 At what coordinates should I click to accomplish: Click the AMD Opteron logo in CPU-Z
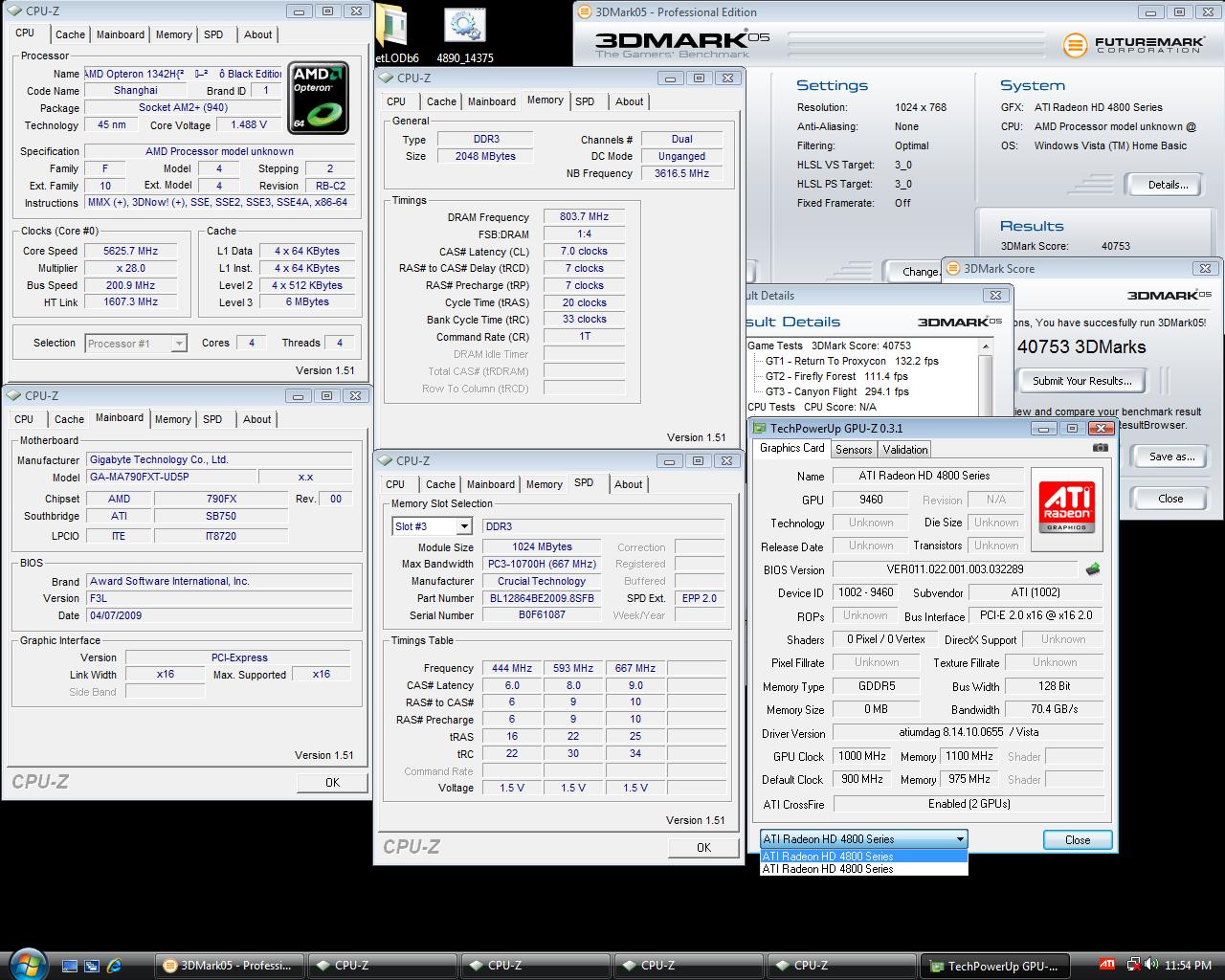[319, 99]
